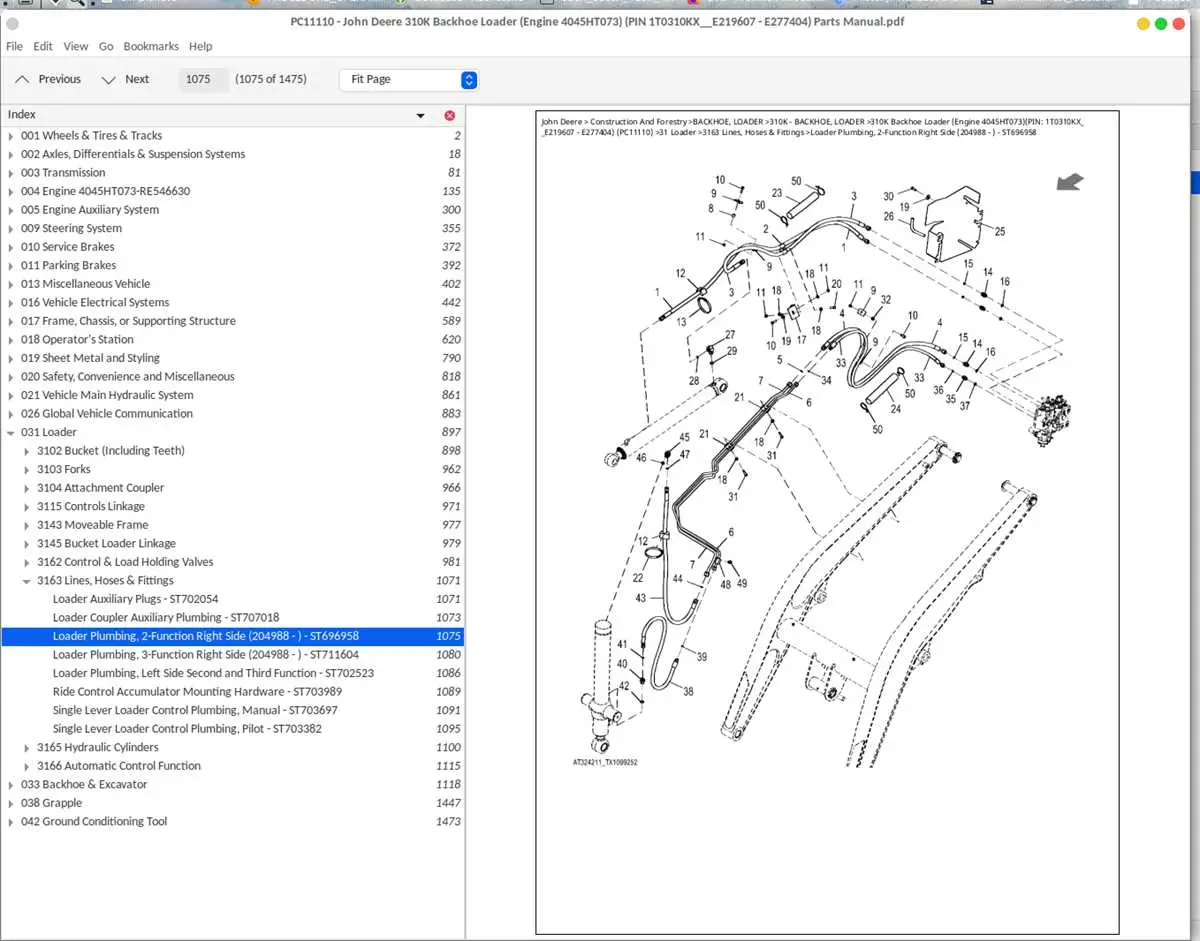This screenshot has height=941, width=1200.
Task: Click the page number field 1075
Action: 203,80
